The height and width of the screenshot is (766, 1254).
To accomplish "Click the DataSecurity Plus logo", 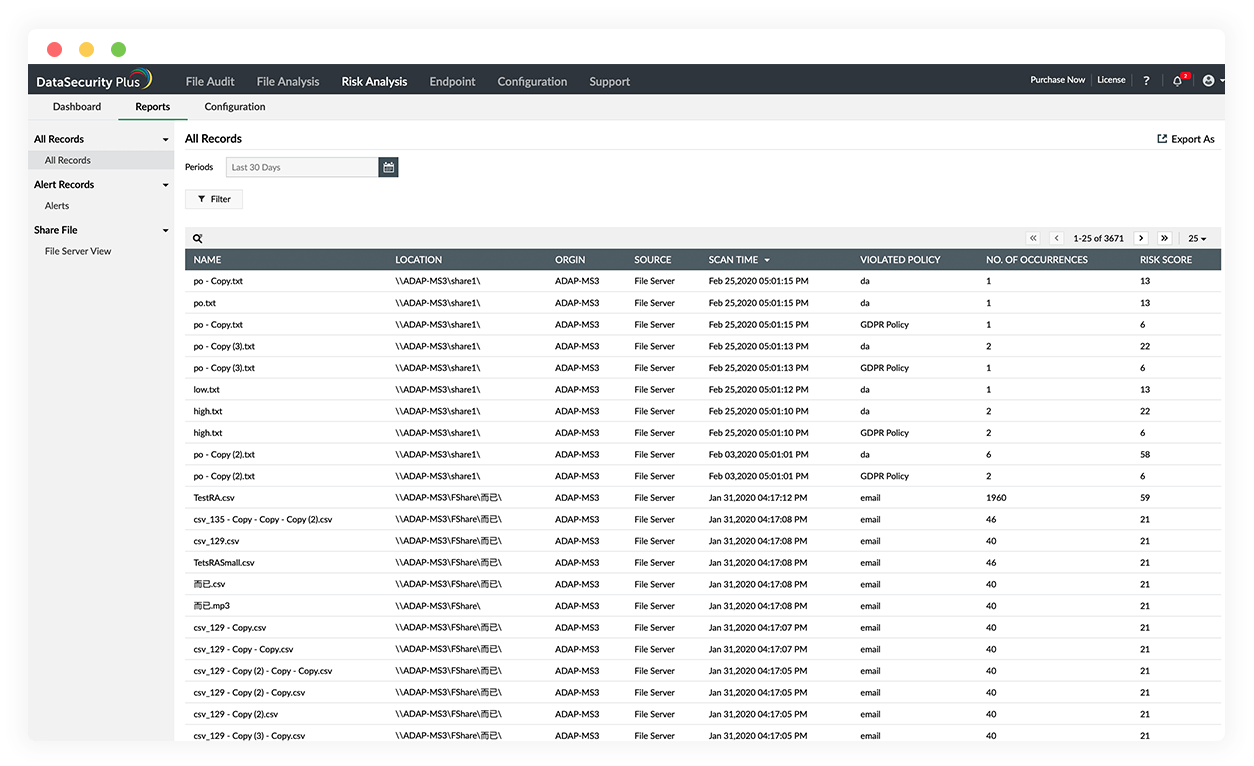I will tap(95, 80).
